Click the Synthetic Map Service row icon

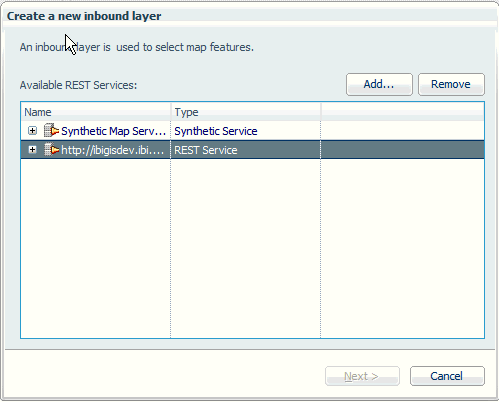(51, 131)
